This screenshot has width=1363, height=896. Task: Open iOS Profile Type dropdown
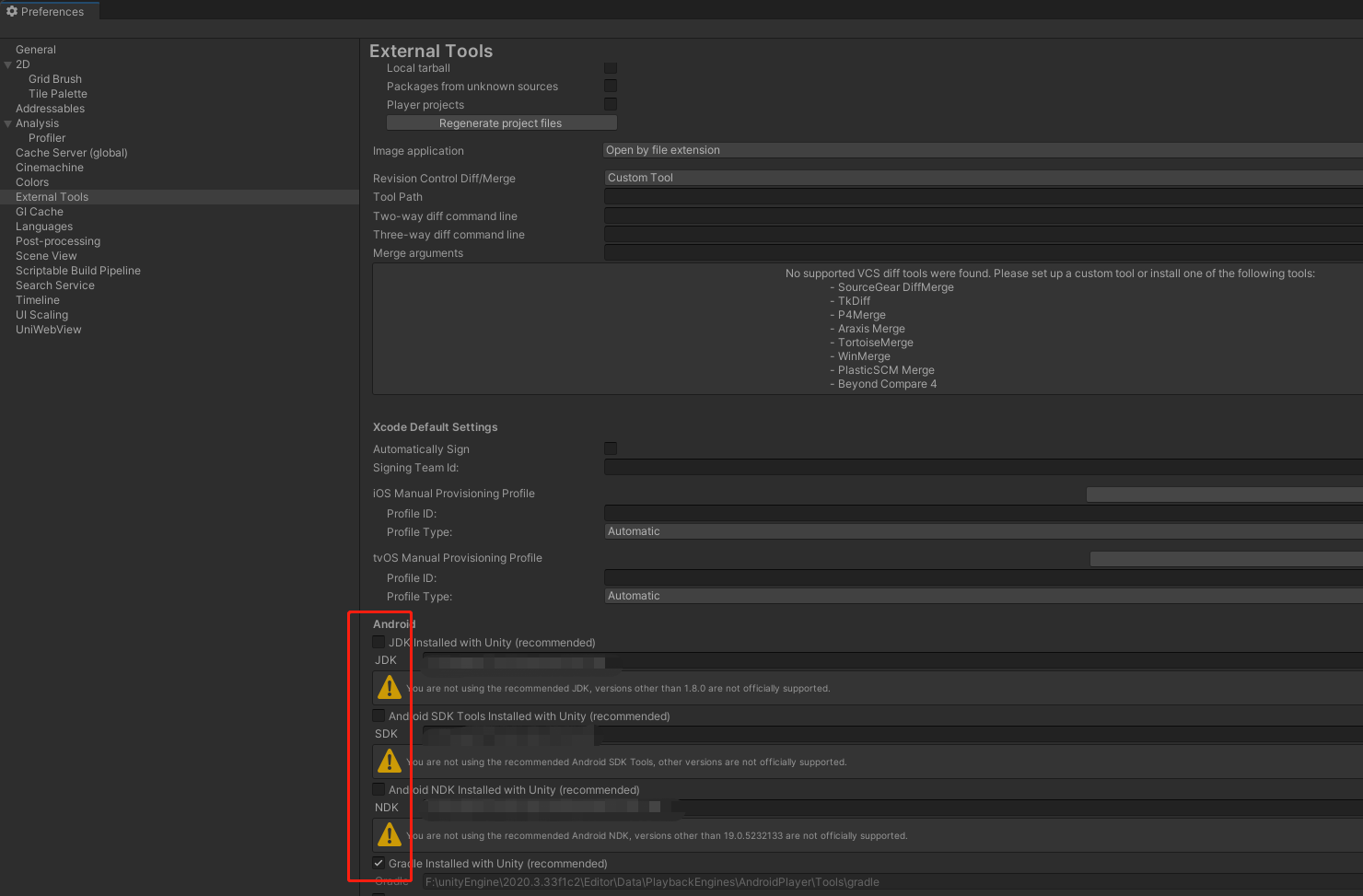983,531
